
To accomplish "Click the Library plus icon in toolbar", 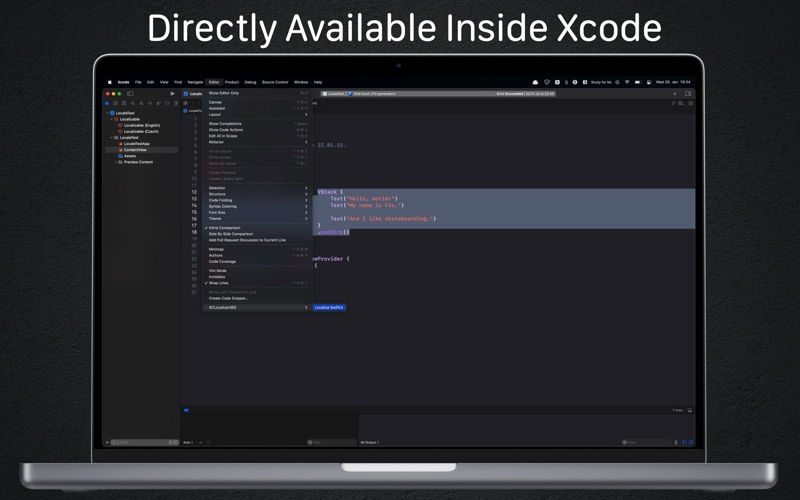I will pos(674,94).
